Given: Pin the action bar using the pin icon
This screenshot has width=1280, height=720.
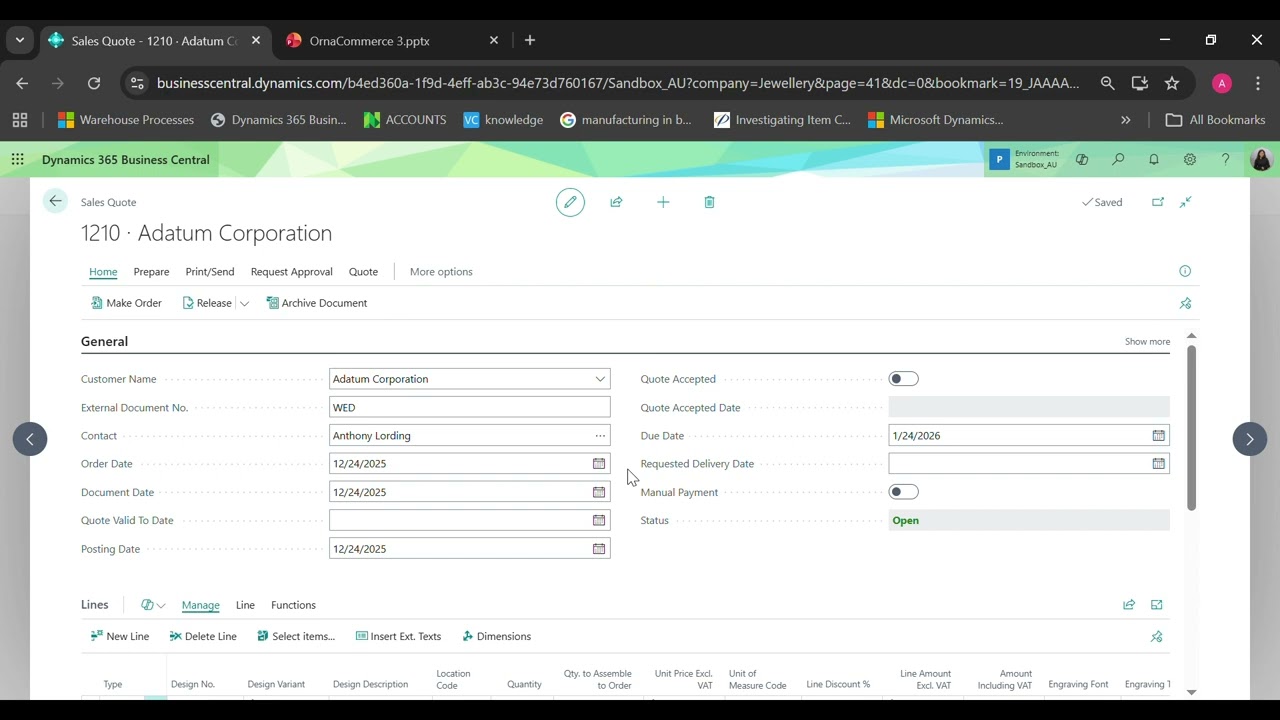Looking at the screenshot, I should tap(1185, 303).
